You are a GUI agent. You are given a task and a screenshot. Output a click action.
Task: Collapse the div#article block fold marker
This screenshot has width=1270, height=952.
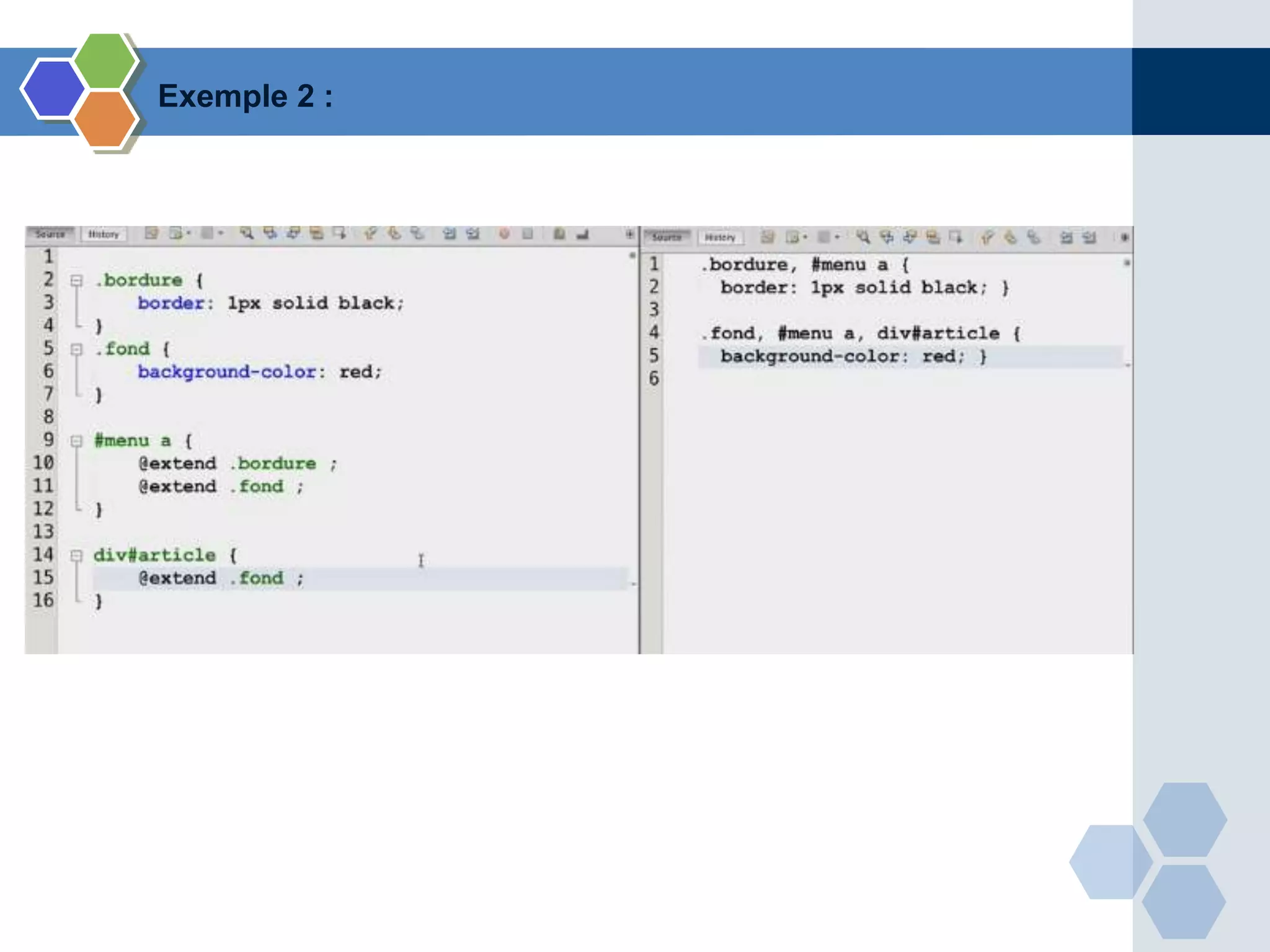click(x=76, y=556)
